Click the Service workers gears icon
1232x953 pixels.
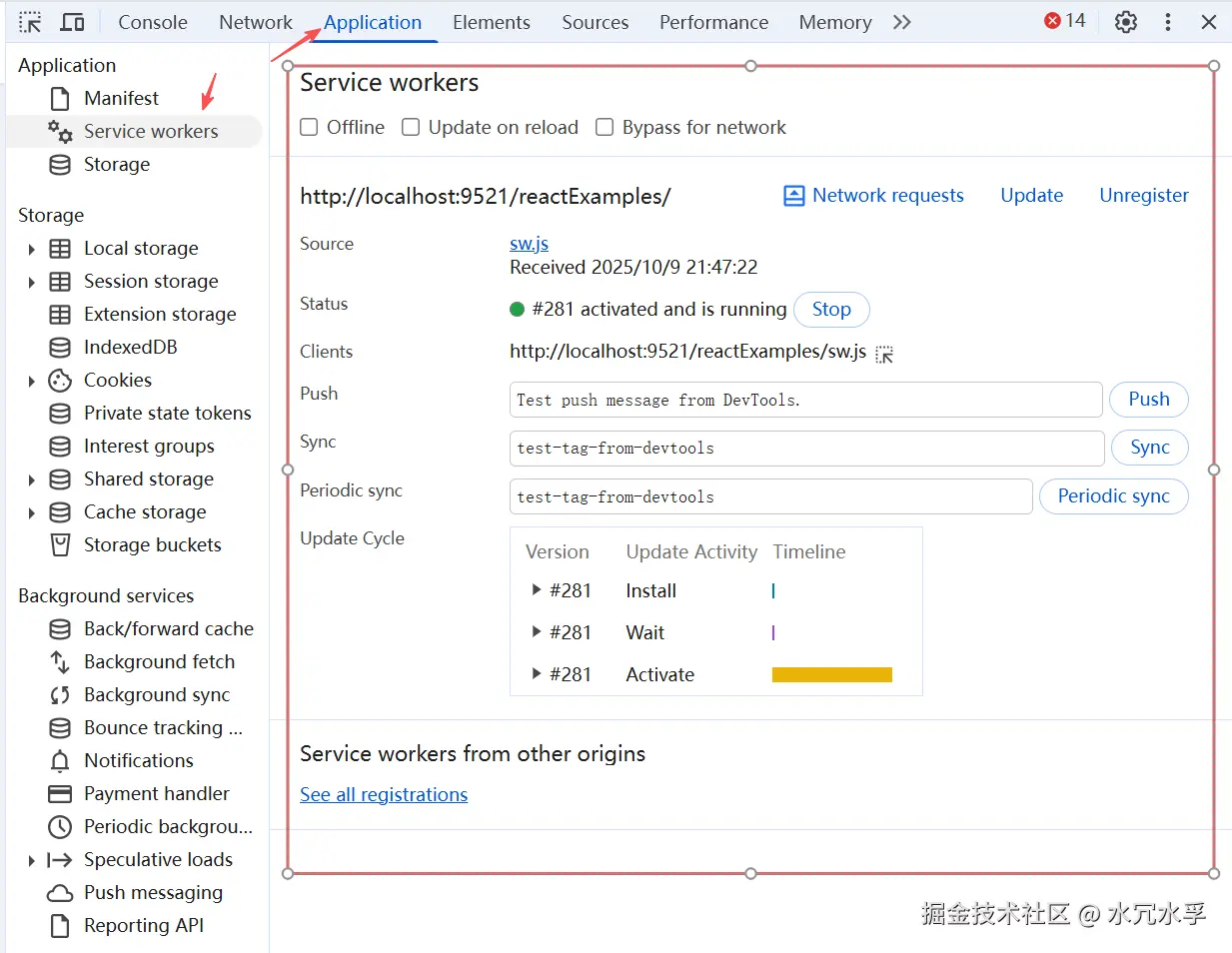[x=60, y=131]
